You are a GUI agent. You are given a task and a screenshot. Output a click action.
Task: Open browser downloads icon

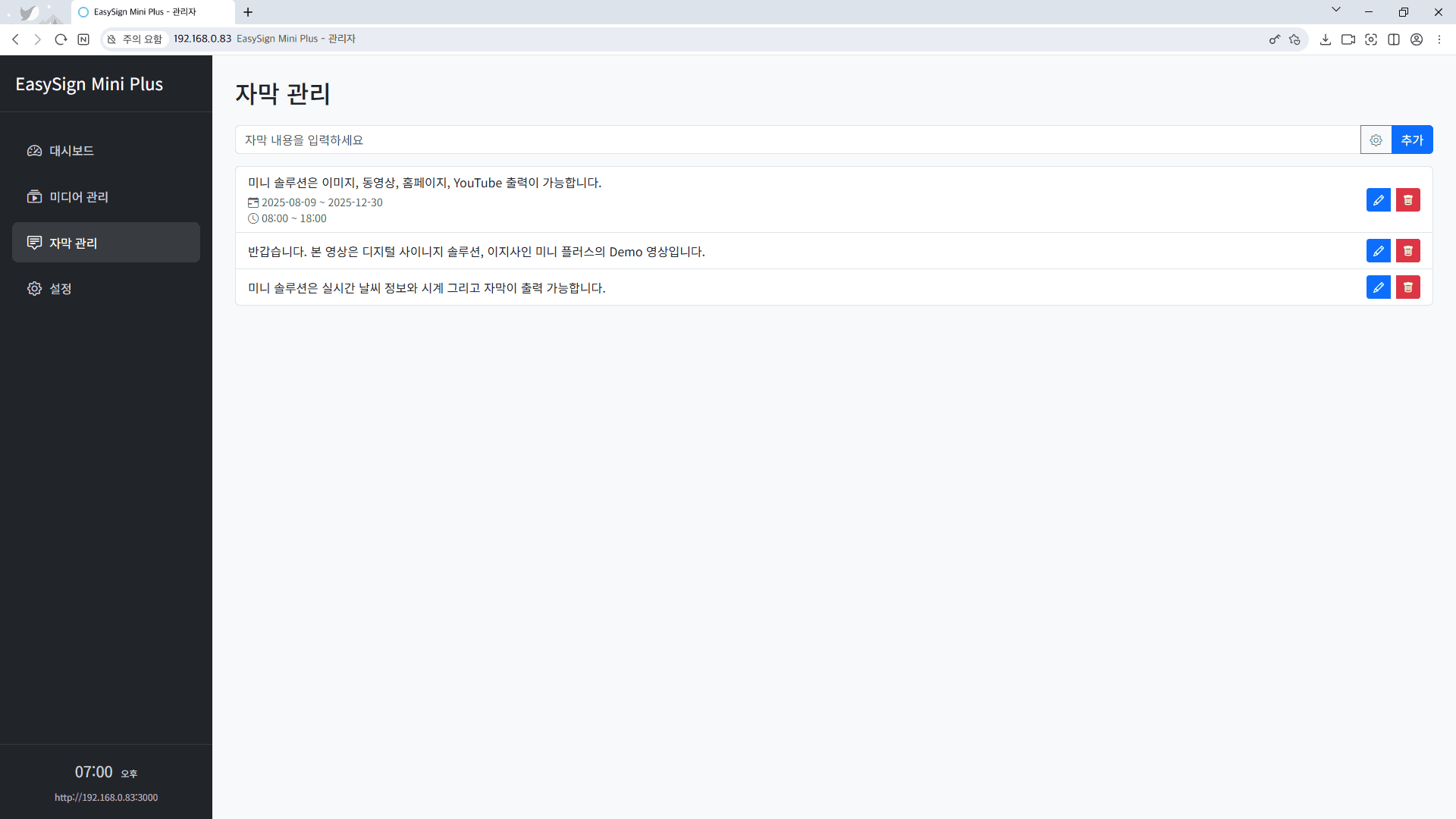pos(1325,39)
